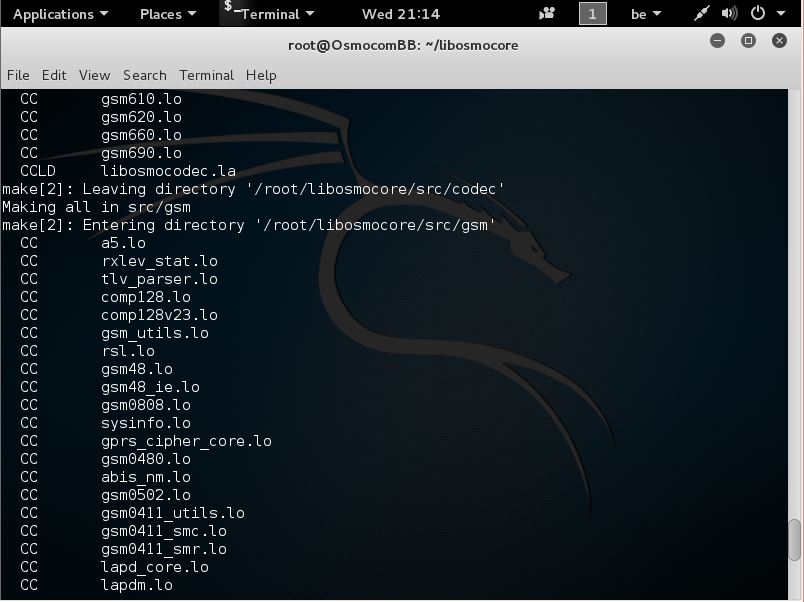The width and height of the screenshot is (804, 602).
Task: Click the text rxlev_stat.lo
Action: (x=159, y=261)
